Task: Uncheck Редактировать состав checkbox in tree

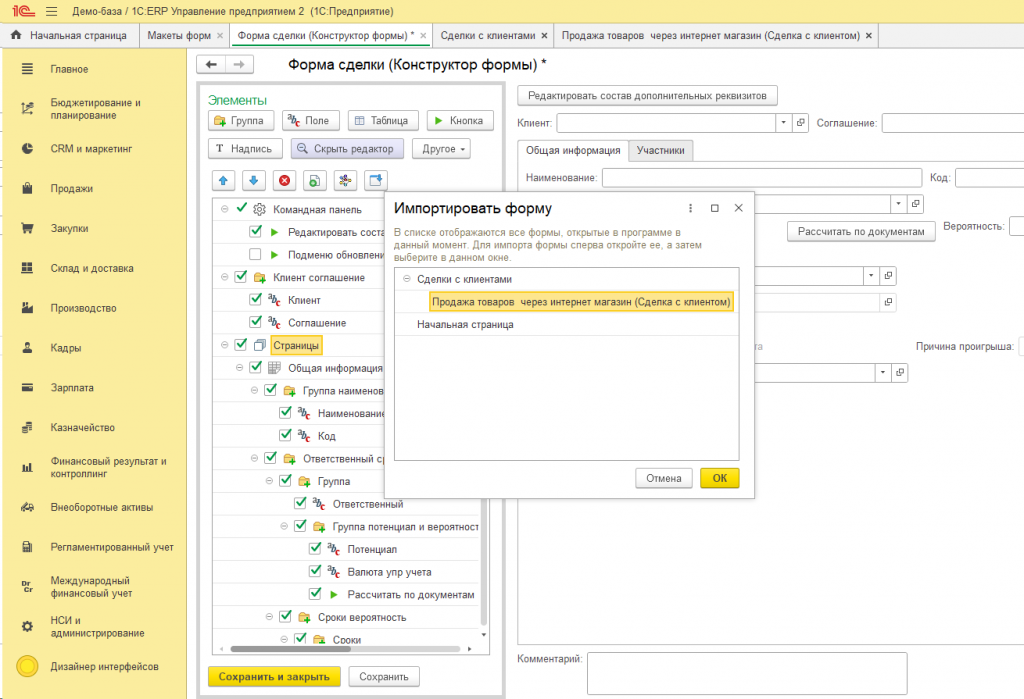Action: tap(255, 231)
